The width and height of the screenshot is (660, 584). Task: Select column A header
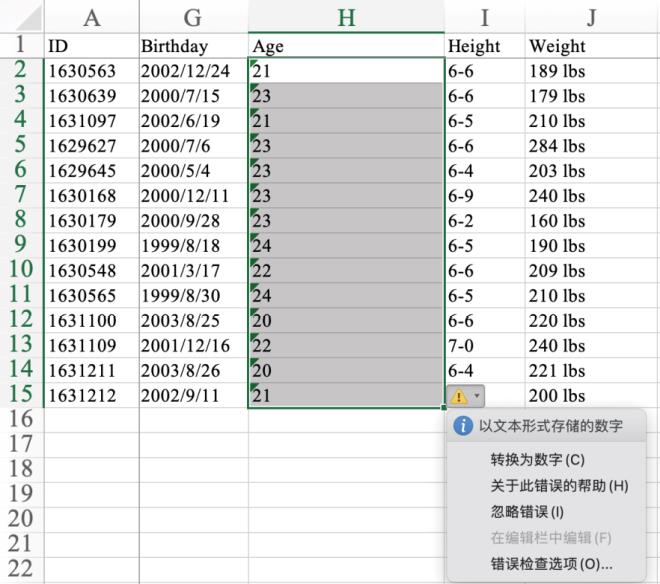point(92,17)
